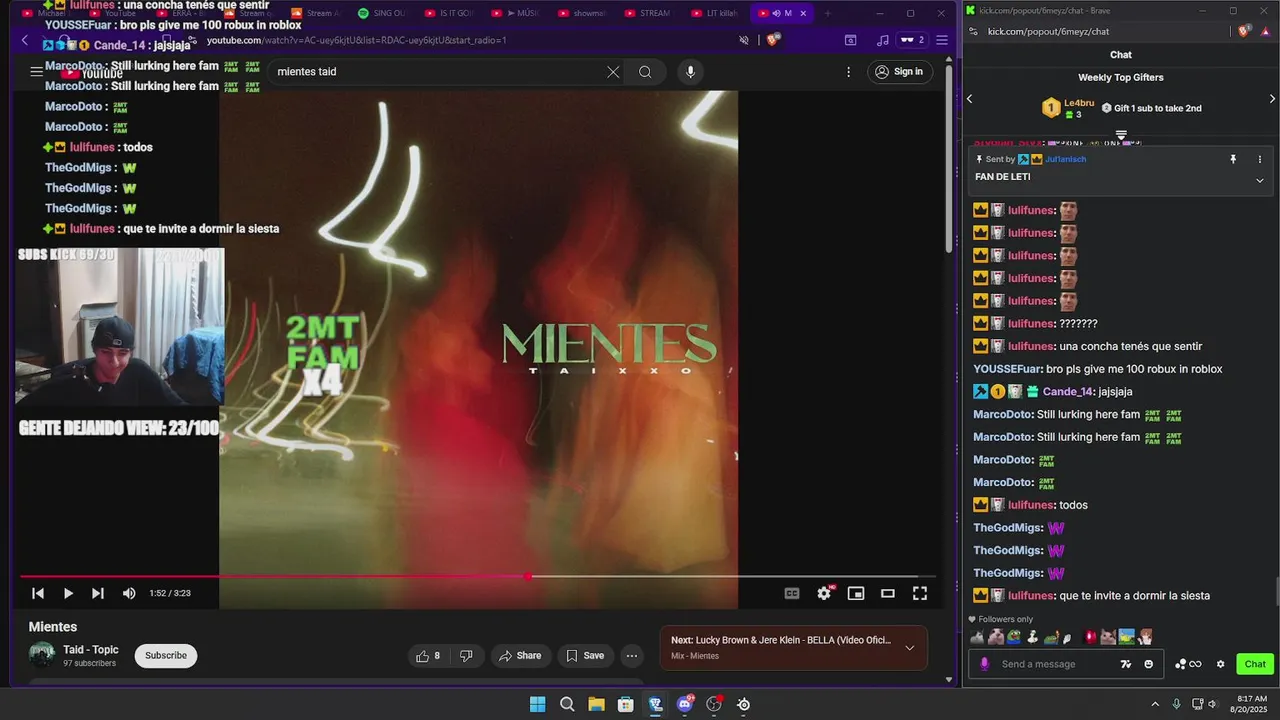Viewport: 1280px width, 720px height.
Task: Open YouTube player settings gear
Action: pos(824,593)
